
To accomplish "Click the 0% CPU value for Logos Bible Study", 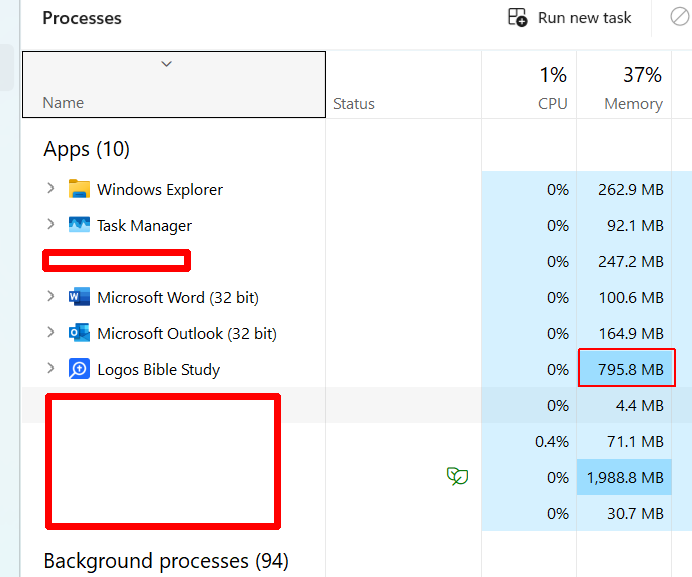I will coord(558,370).
